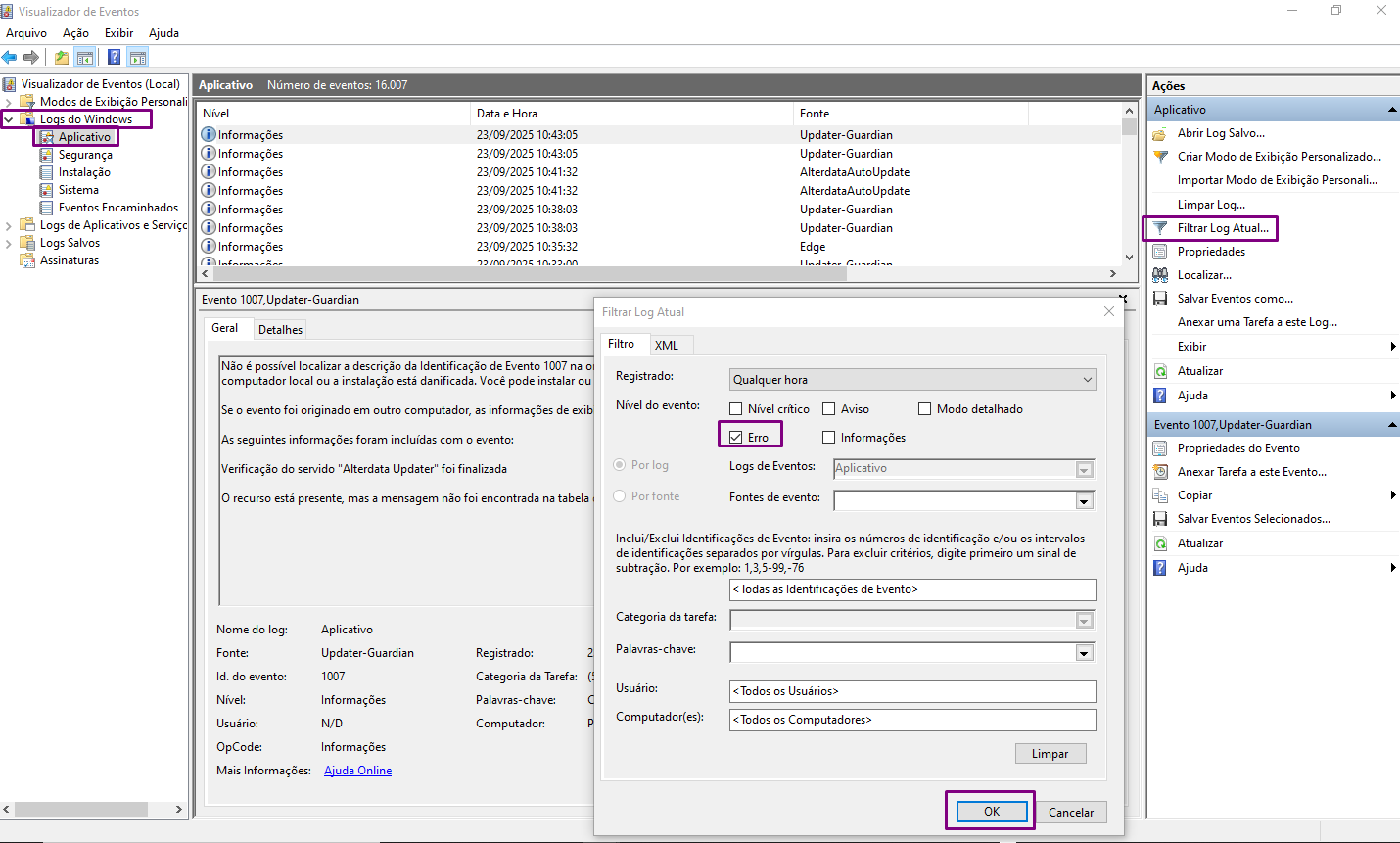Collapse the Logs do Windows tree node
This screenshot has height=843, width=1400.
[x=9, y=119]
